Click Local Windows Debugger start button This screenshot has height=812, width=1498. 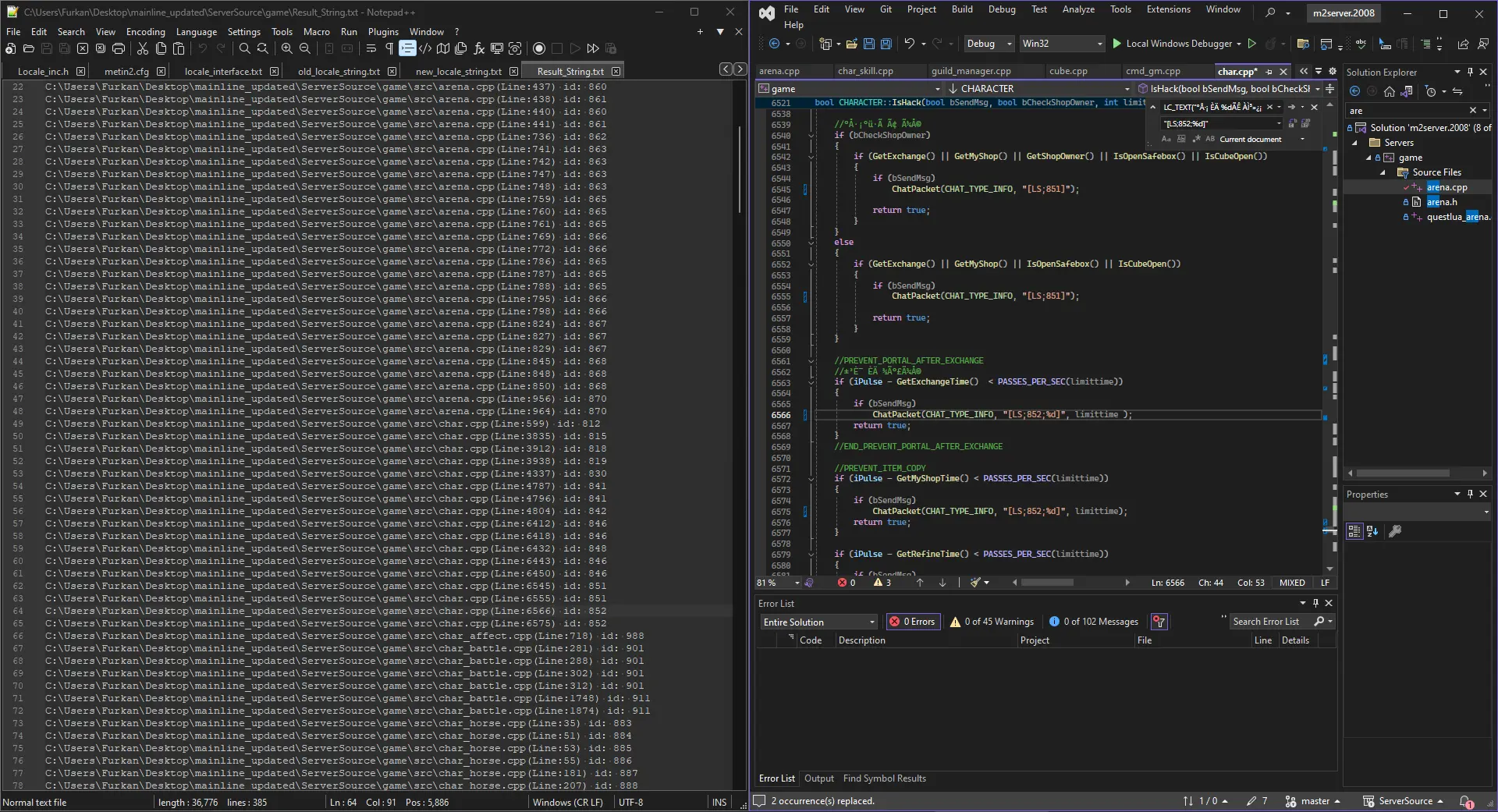(1171, 44)
